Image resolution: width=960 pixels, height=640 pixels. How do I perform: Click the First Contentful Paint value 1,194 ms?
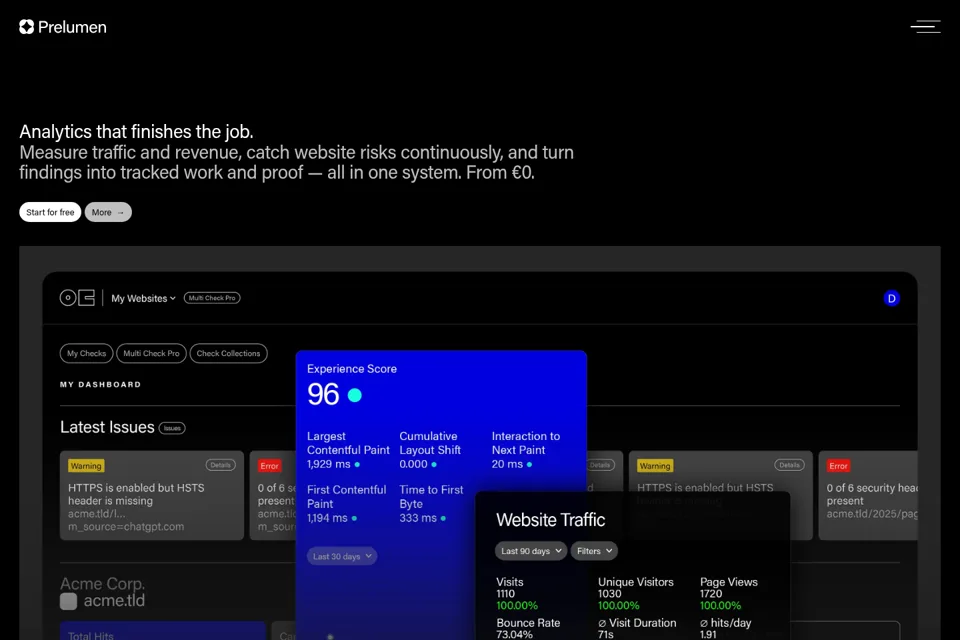(327, 518)
